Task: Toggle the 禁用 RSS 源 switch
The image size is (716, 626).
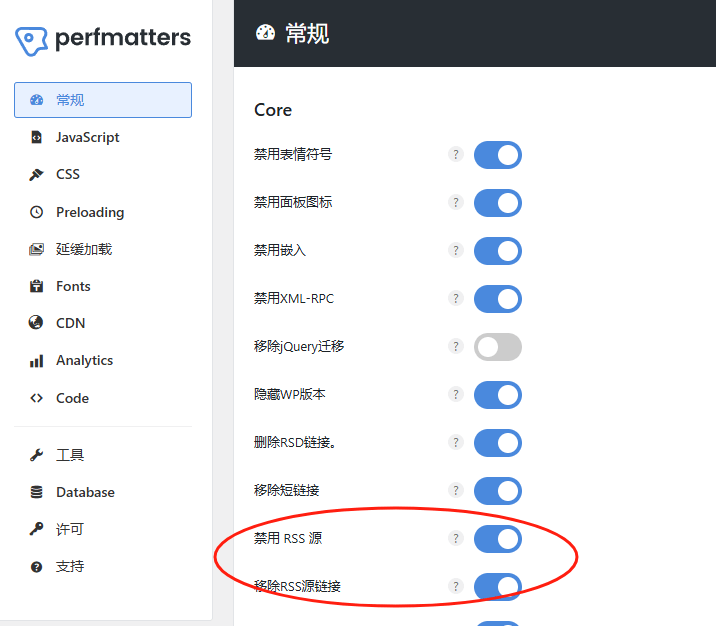Action: pos(498,539)
